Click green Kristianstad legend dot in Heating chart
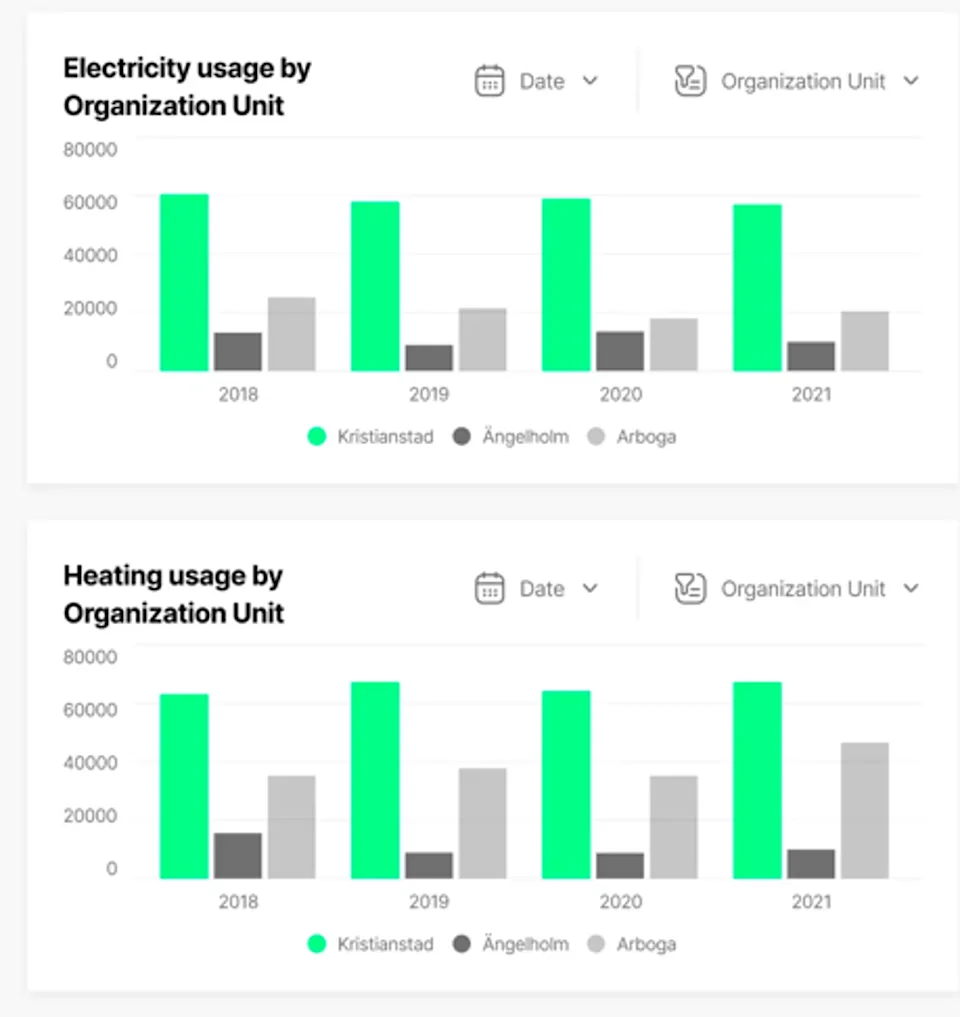The width and height of the screenshot is (960, 1017). [x=317, y=944]
